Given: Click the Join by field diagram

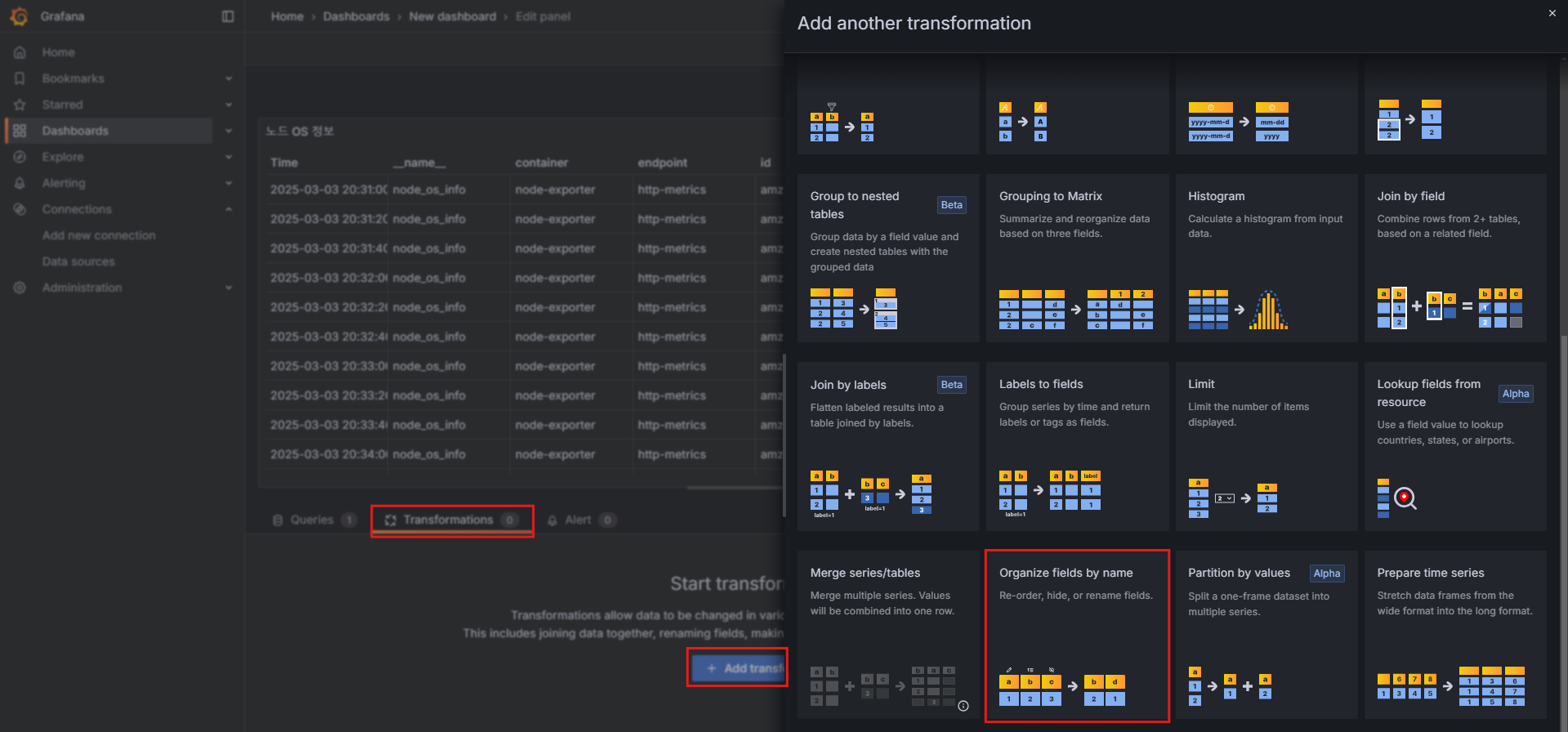Looking at the screenshot, I should [1450, 308].
